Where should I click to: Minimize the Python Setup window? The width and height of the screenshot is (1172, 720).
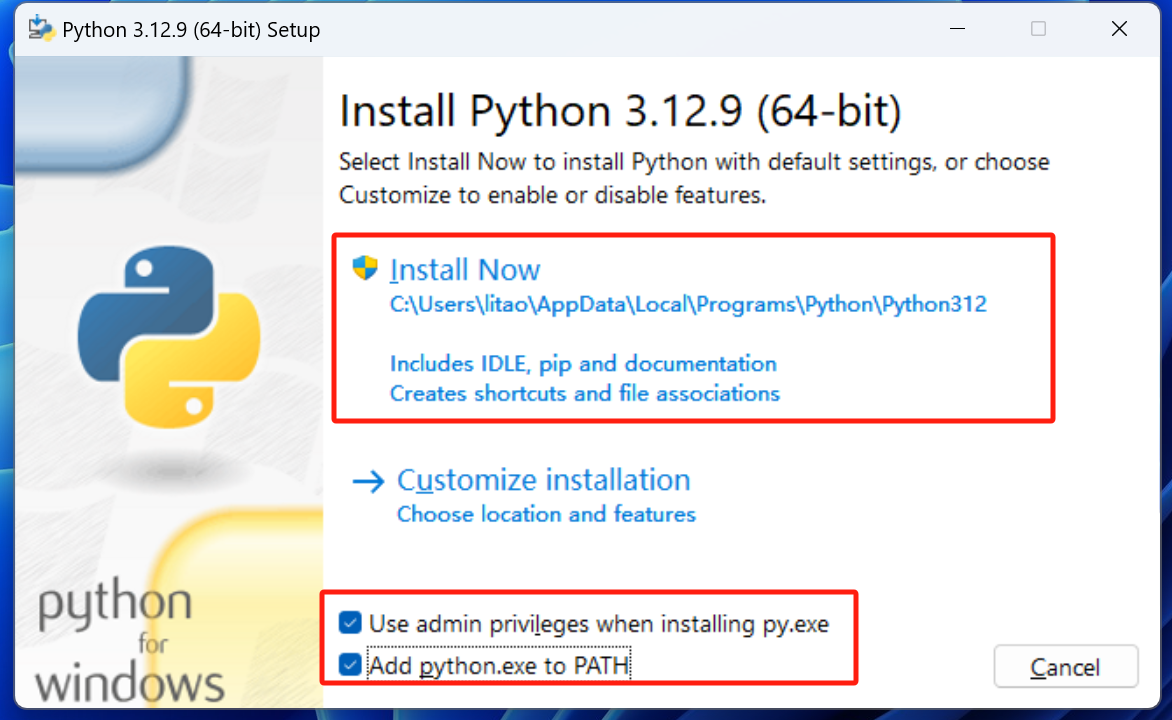pos(958,29)
